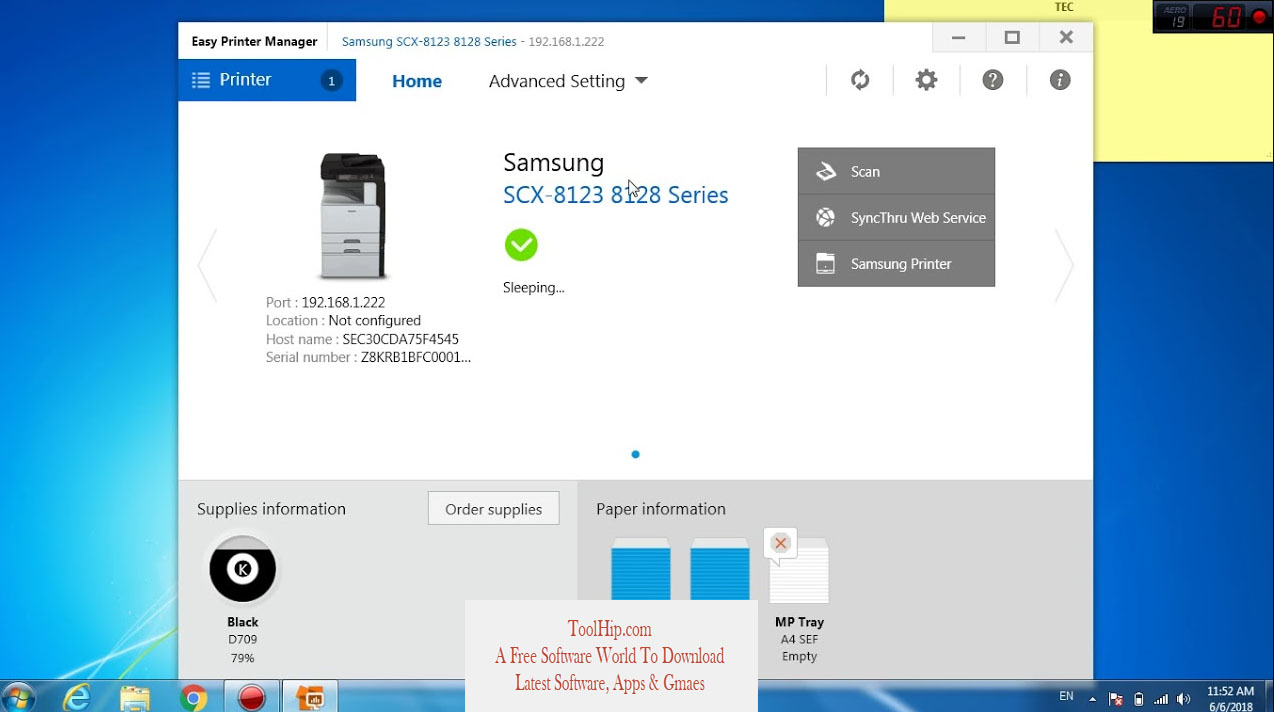The height and width of the screenshot is (712, 1274).
Task: Click the Action Center flag tray icon
Action: coord(1115,699)
